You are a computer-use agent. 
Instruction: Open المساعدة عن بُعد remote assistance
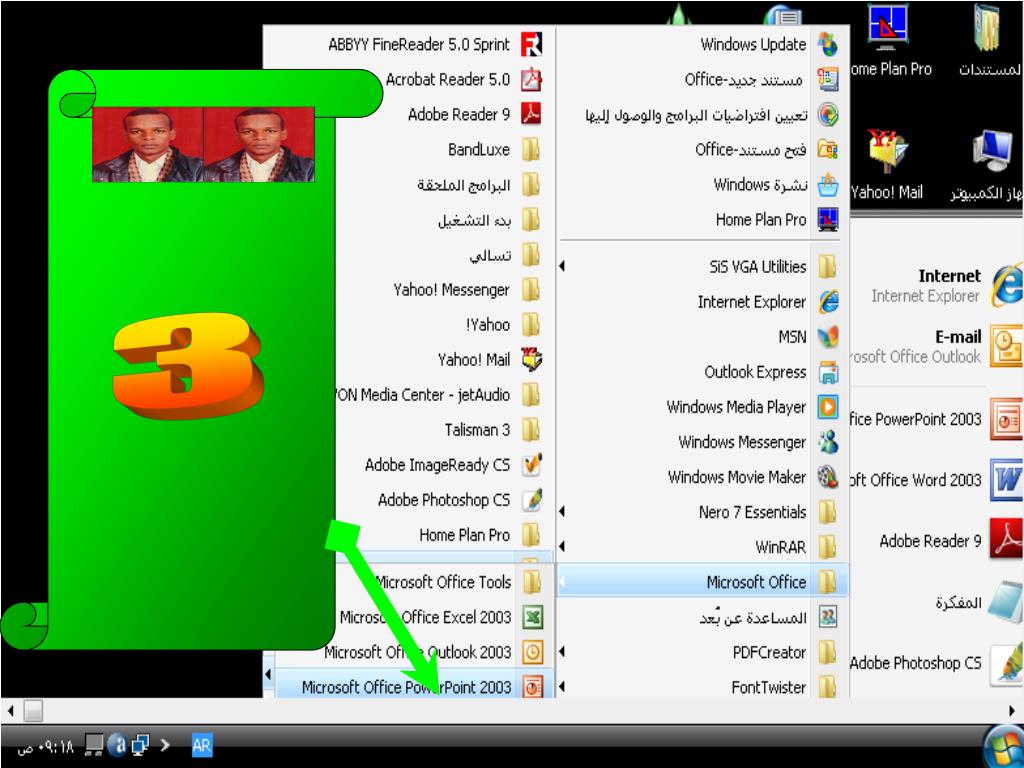tap(768, 617)
